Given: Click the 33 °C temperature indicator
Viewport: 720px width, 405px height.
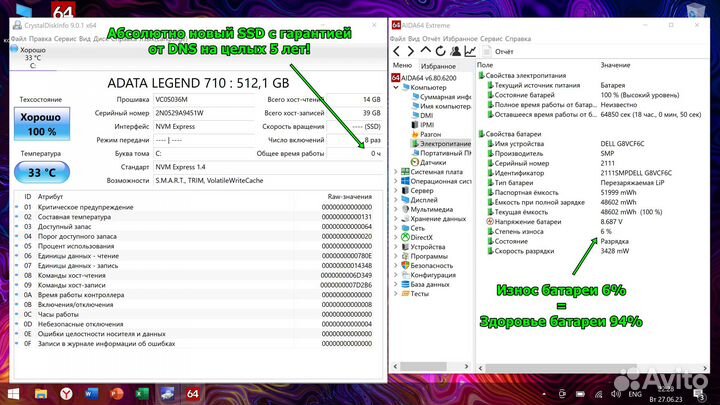Looking at the screenshot, I should pos(39,171).
